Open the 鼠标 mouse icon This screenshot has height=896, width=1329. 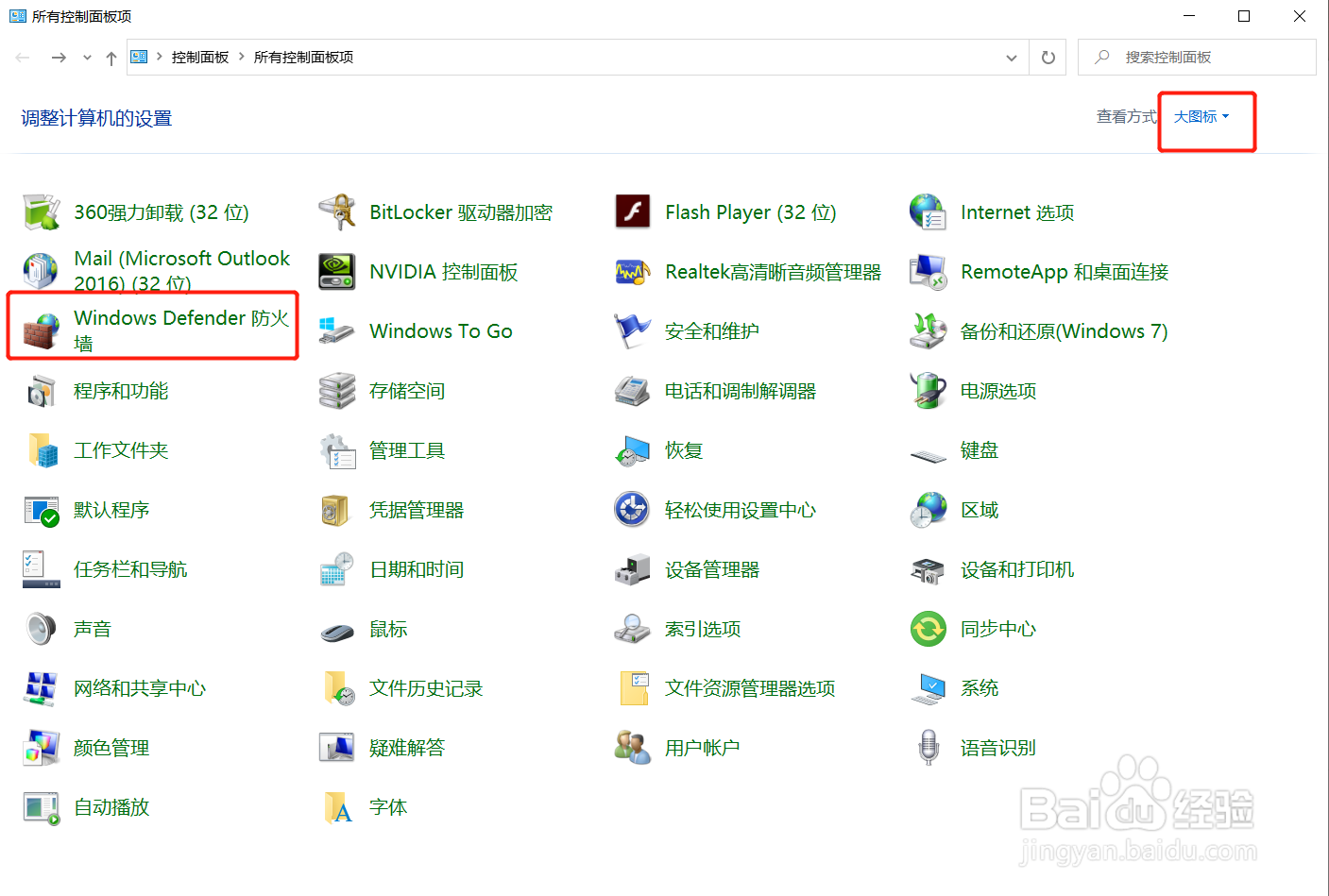337,632
